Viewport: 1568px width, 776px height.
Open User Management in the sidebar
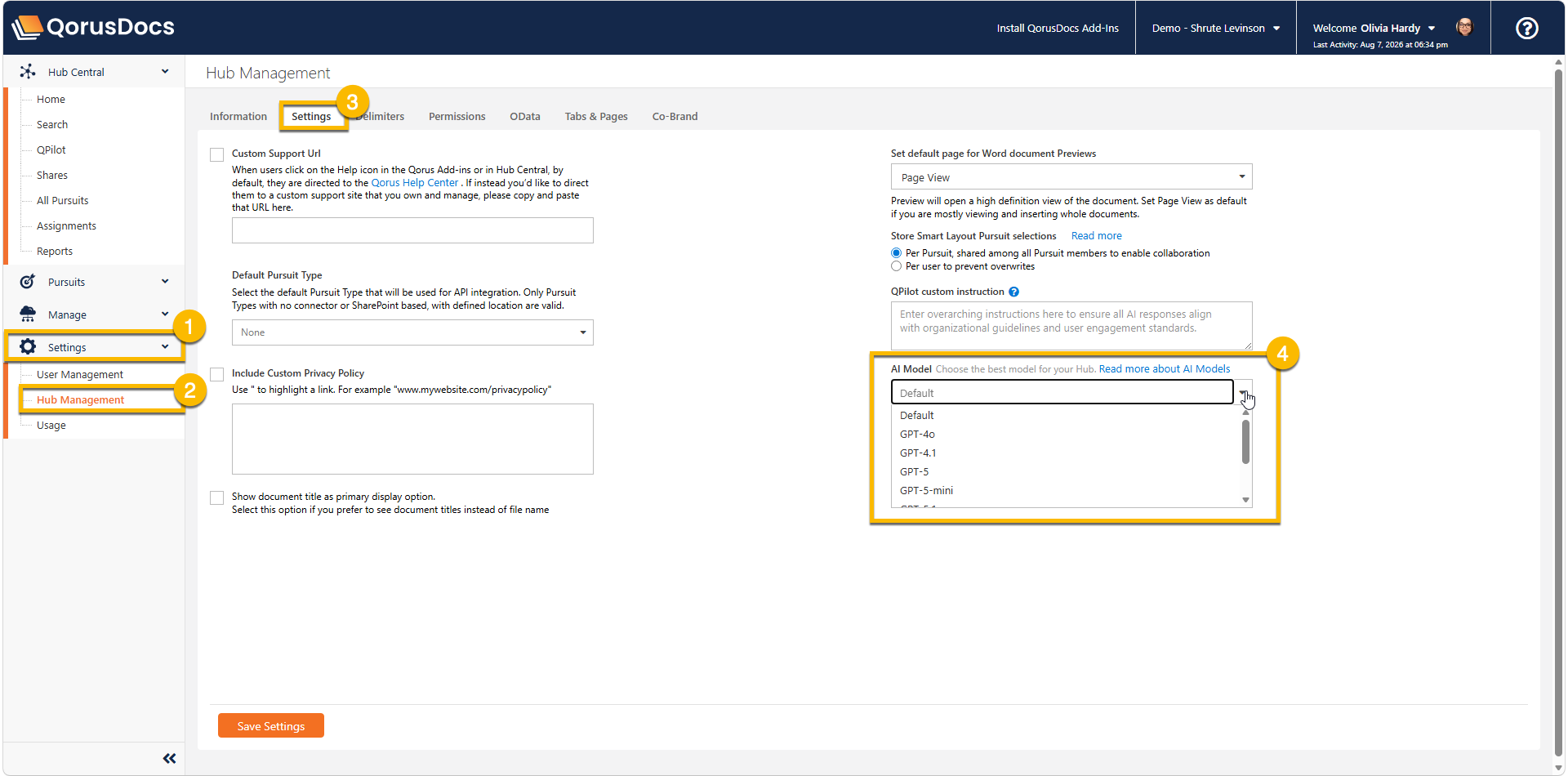80,374
